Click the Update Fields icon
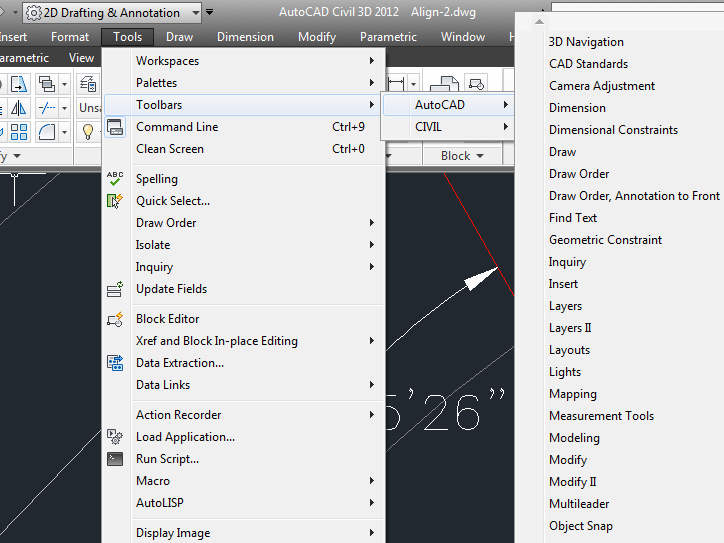 115,289
